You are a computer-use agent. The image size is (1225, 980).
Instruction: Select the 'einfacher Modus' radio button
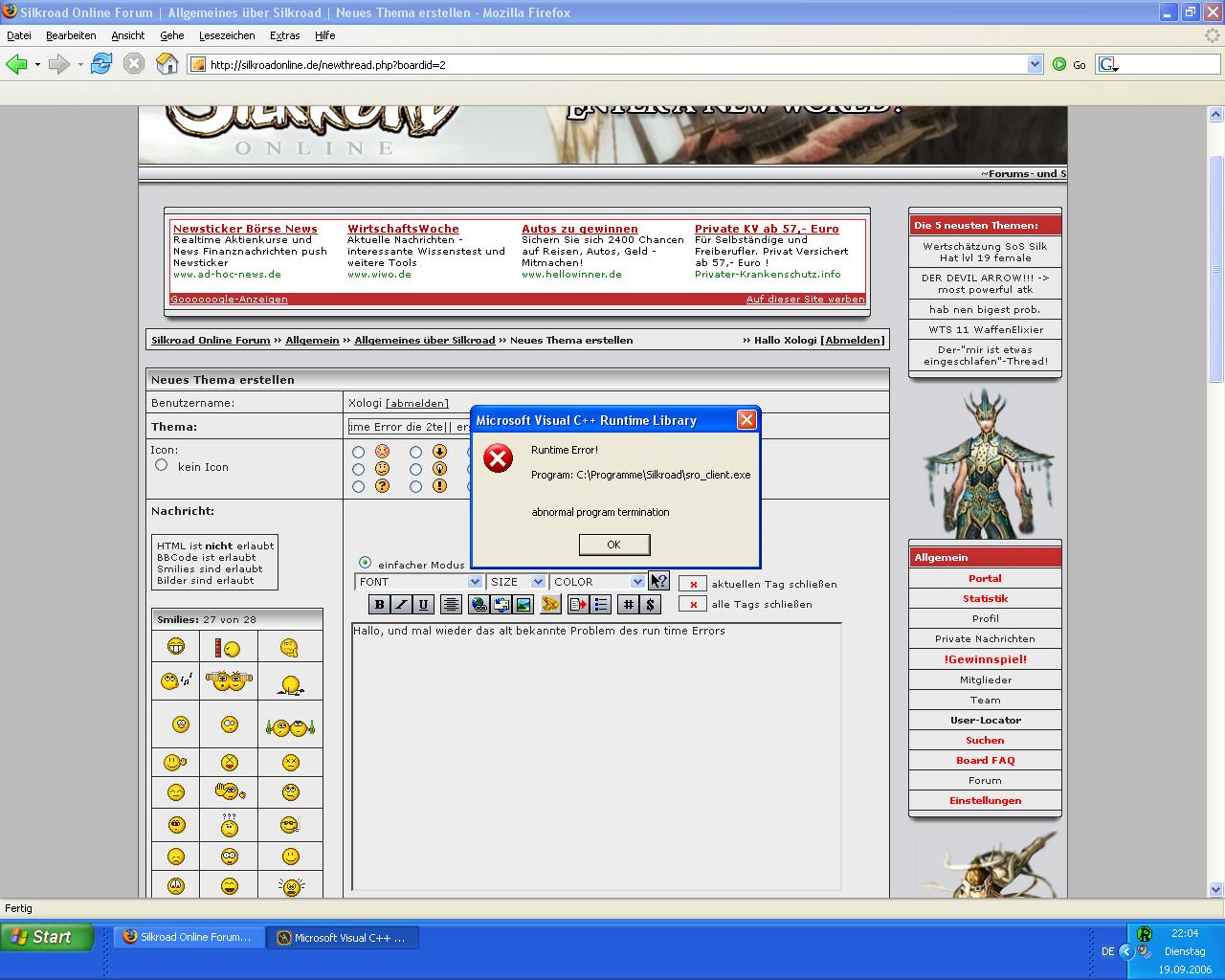pyautogui.click(x=365, y=563)
